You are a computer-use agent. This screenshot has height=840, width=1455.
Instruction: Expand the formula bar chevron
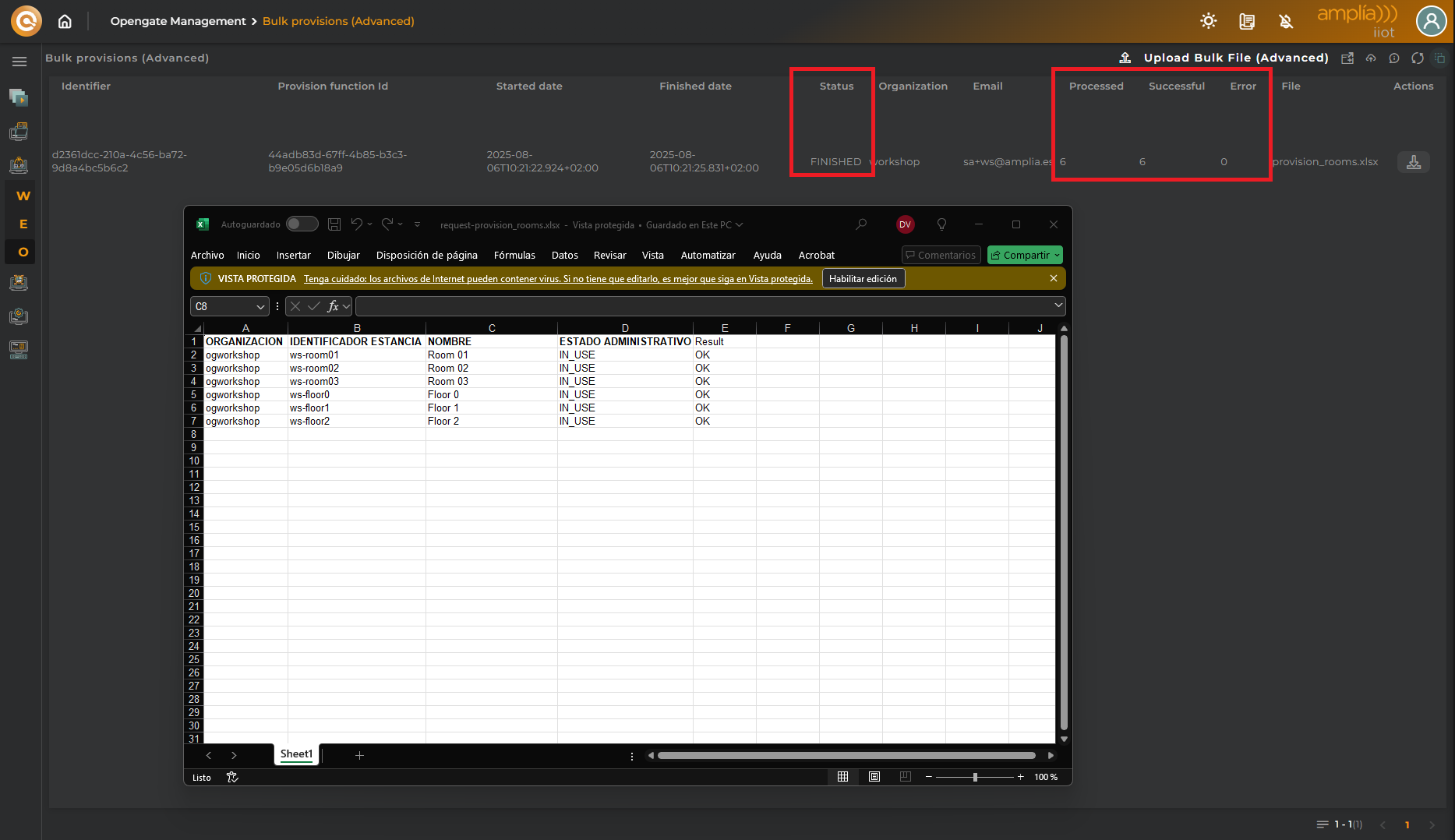click(1058, 305)
